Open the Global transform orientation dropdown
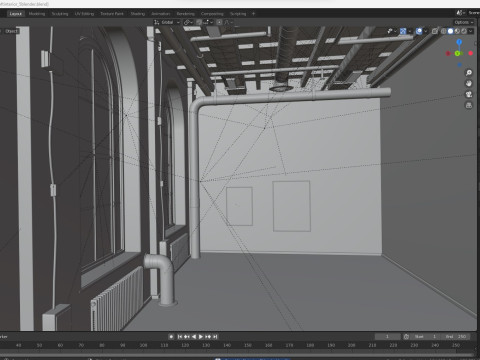The height and width of the screenshot is (360, 480). pos(167,22)
